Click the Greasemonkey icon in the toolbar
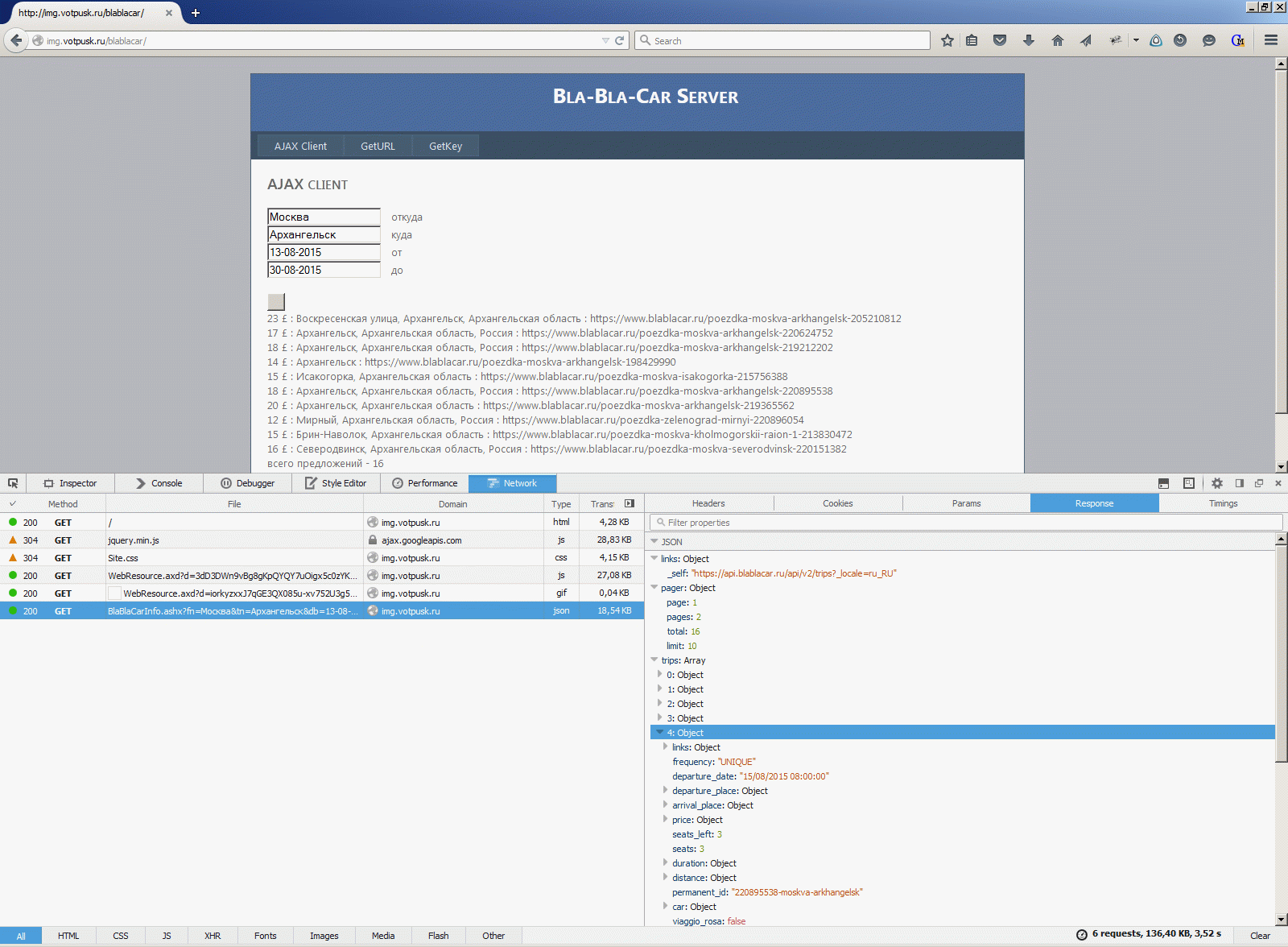This screenshot has height=947, width=1288. coord(1116,40)
